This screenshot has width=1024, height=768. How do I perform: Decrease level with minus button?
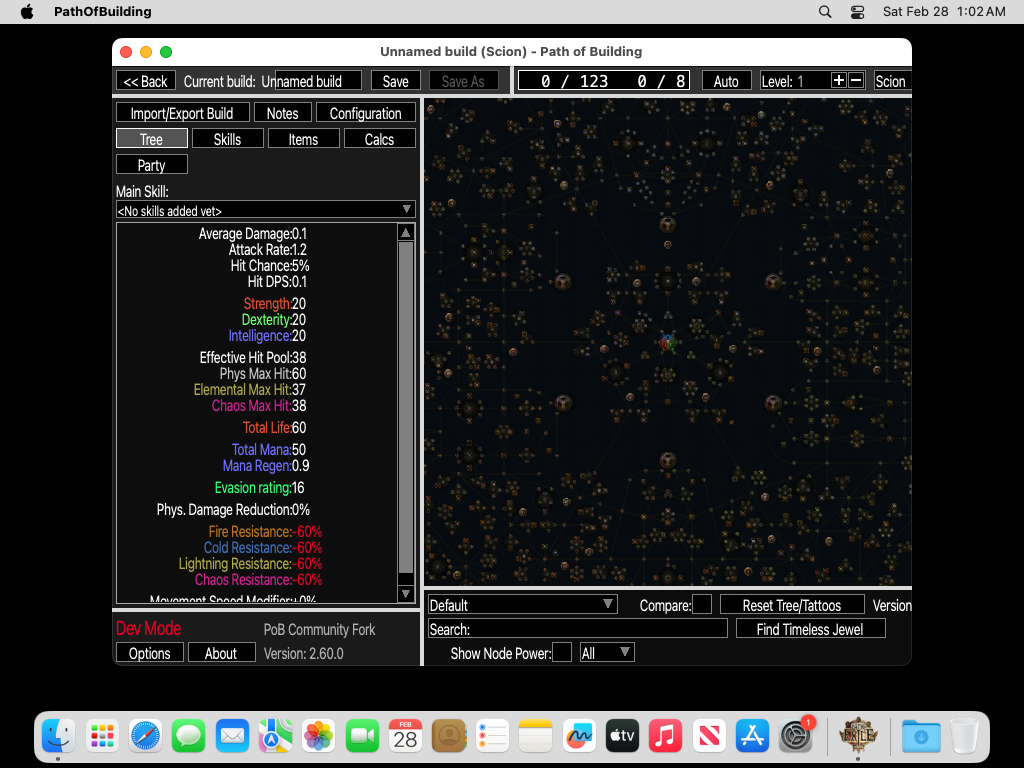856,80
